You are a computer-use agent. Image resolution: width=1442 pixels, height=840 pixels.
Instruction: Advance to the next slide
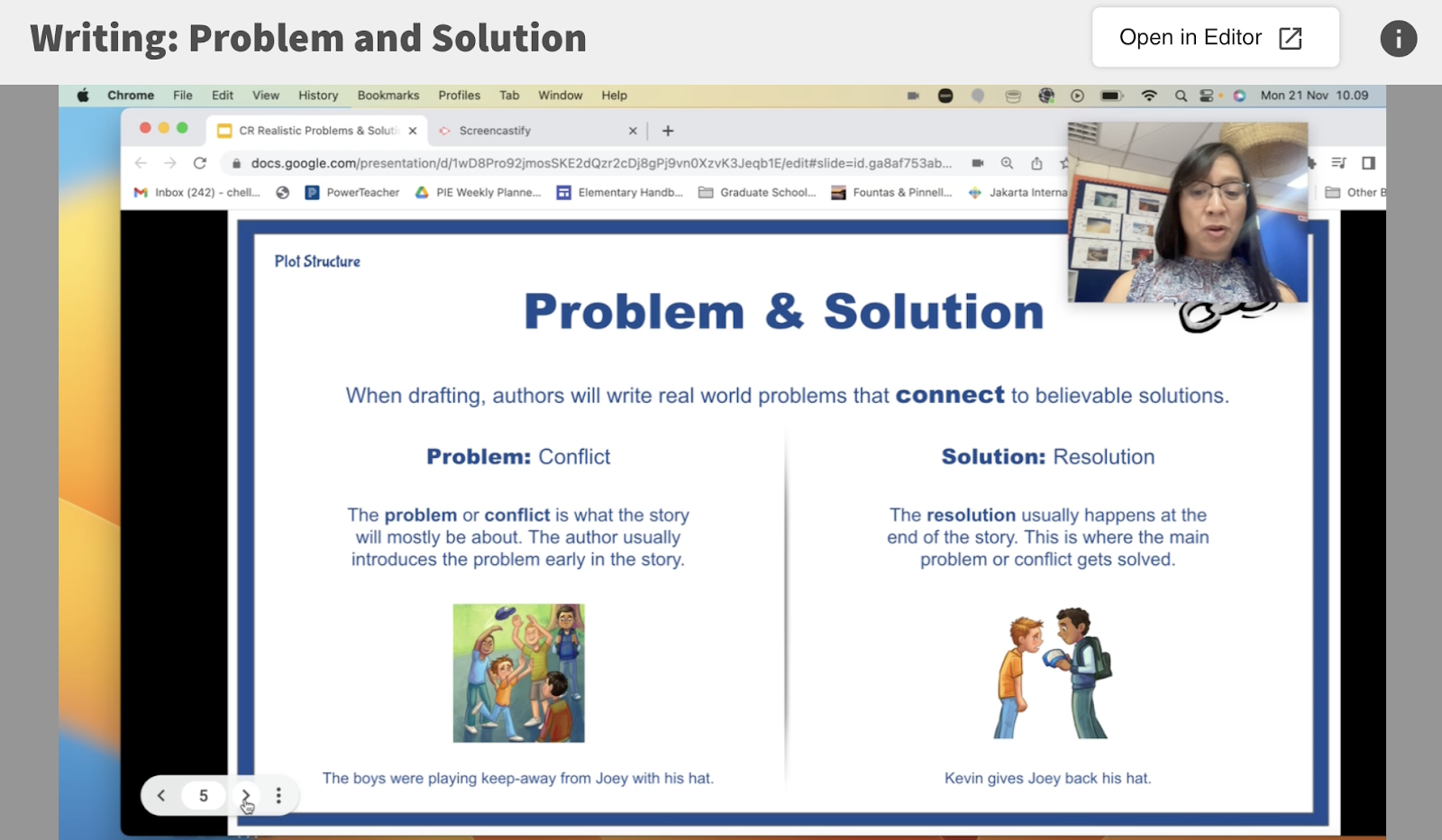click(x=245, y=795)
